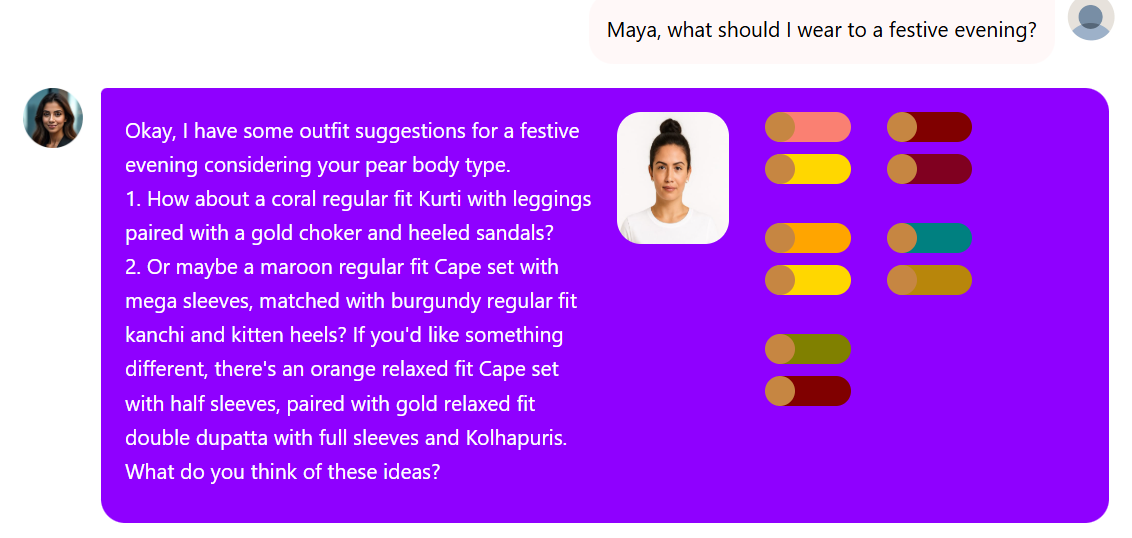
Task: Pick the yellow pill beneath the orange one
Action: (808, 280)
